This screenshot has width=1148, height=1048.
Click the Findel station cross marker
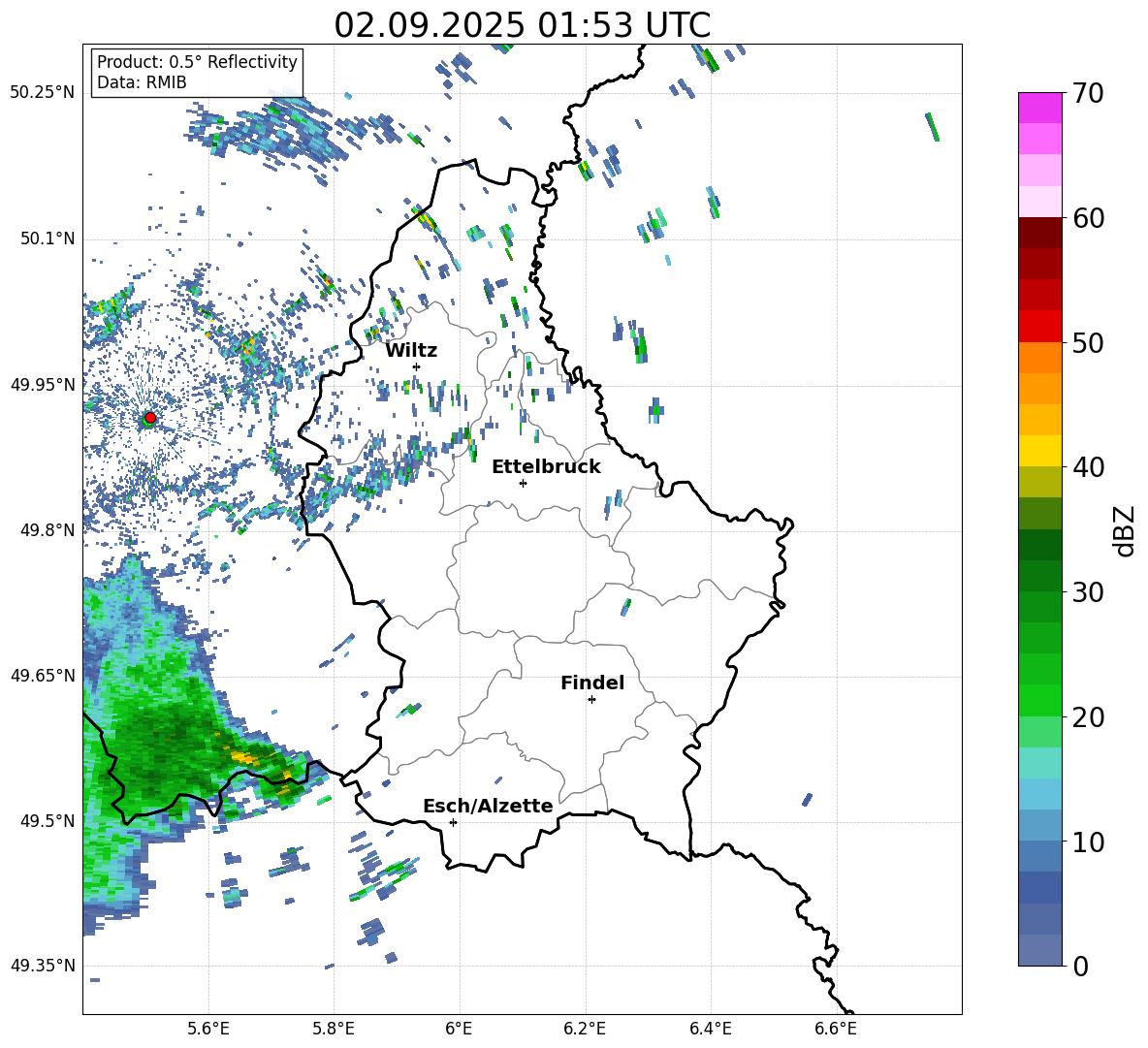pos(591,700)
